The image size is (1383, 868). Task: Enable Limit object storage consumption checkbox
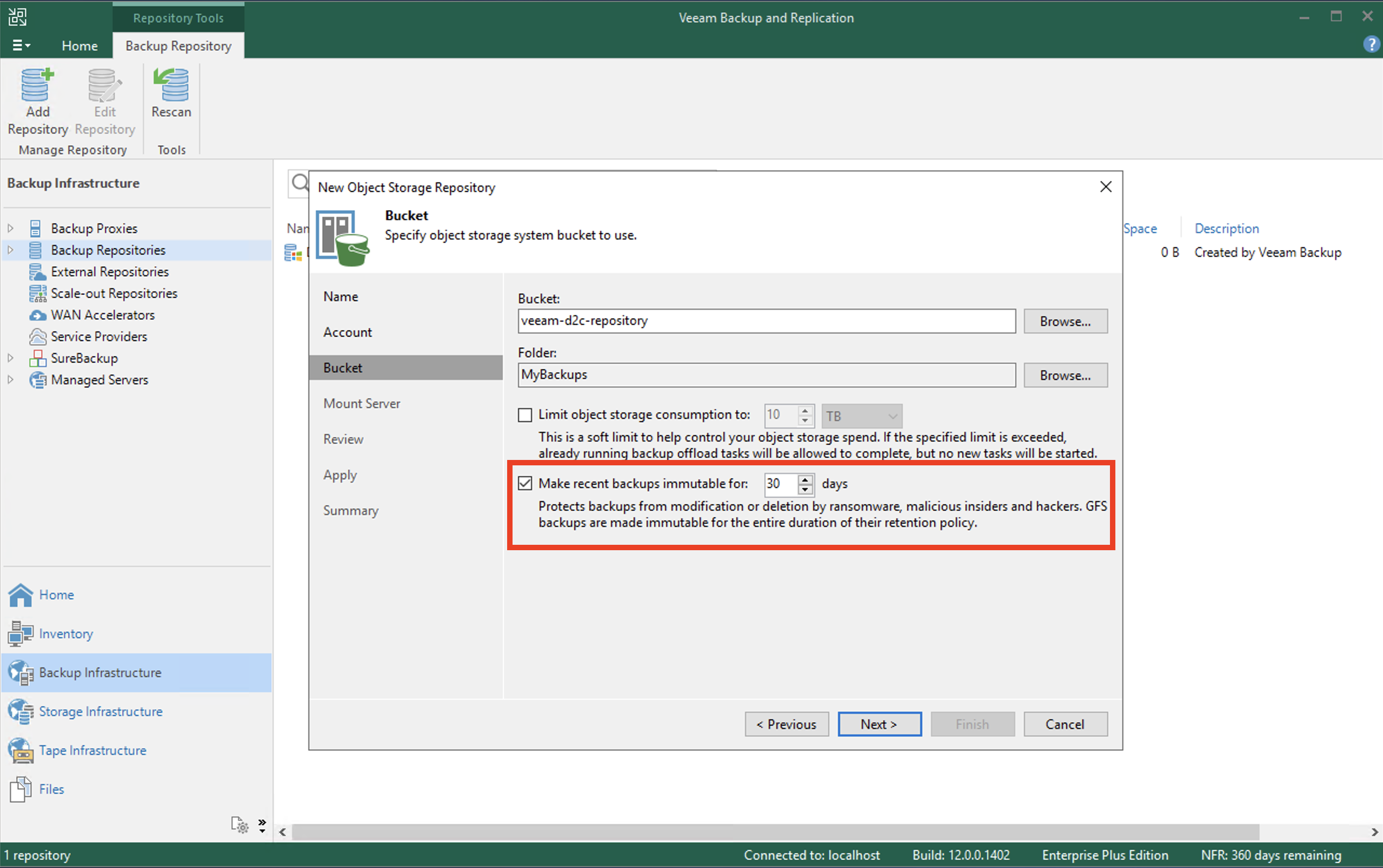(x=525, y=415)
